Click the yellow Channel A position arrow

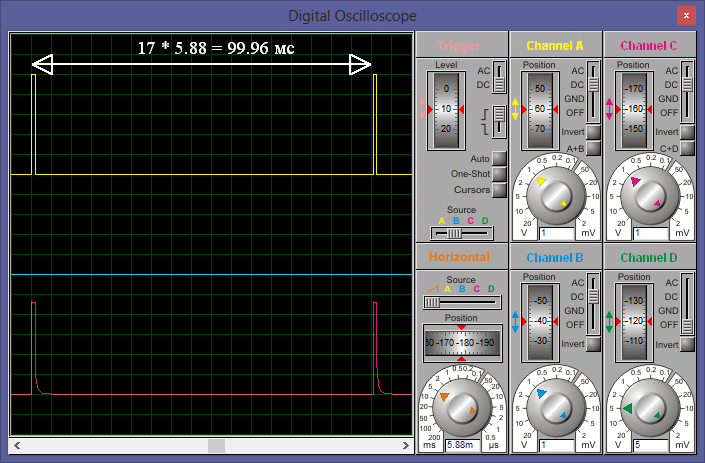tap(517, 109)
